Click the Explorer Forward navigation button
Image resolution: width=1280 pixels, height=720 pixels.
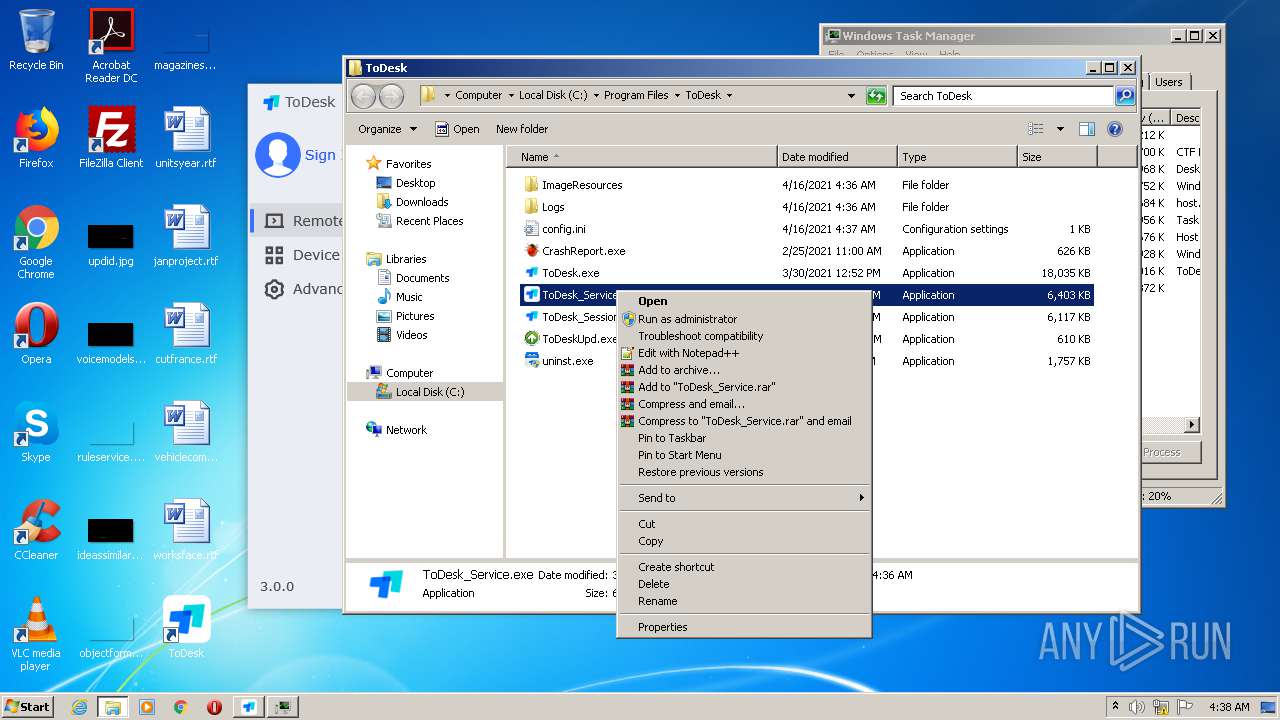(x=391, y=96)
